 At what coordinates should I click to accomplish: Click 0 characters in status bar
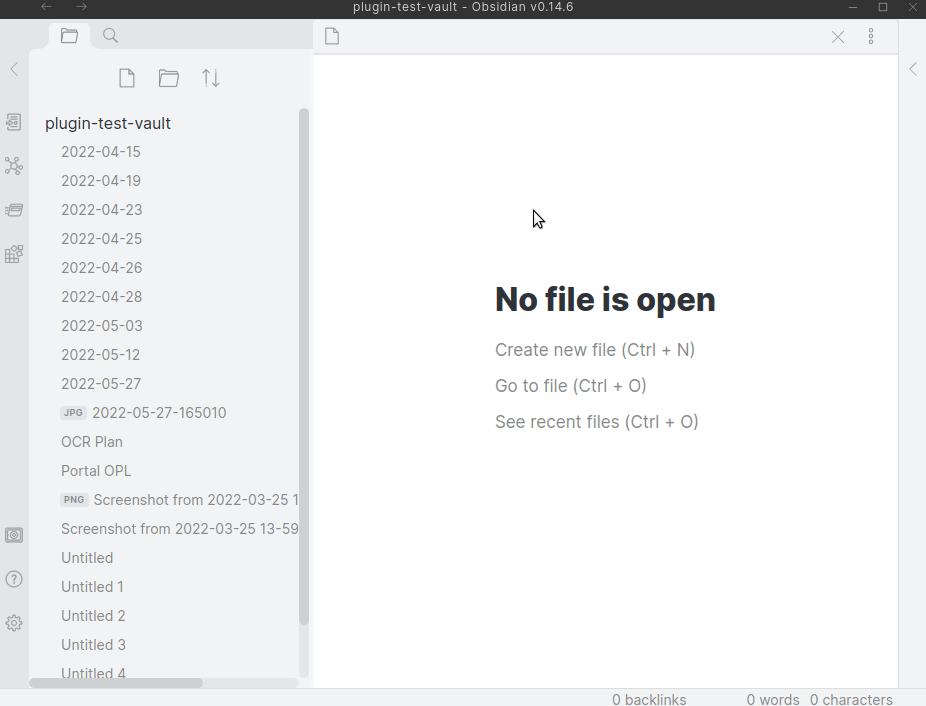(851, 700)
